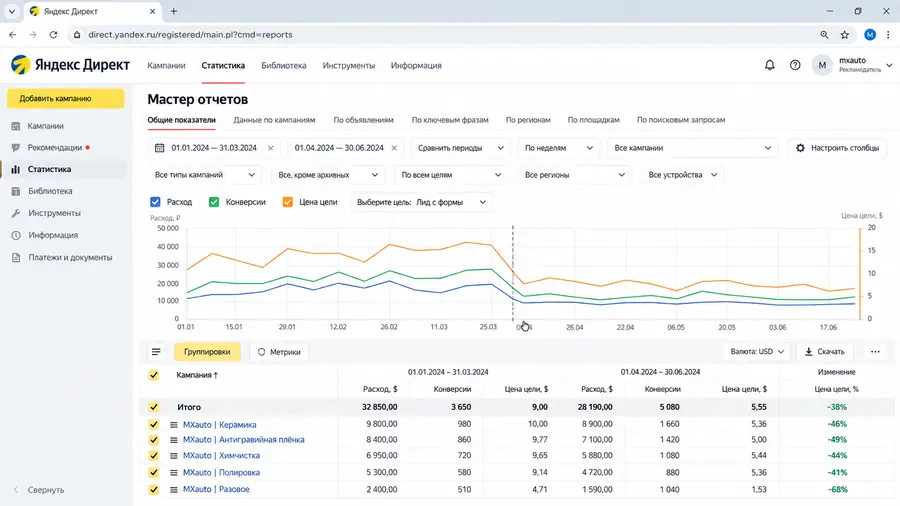Click the Метрики button

pos(279,352)
